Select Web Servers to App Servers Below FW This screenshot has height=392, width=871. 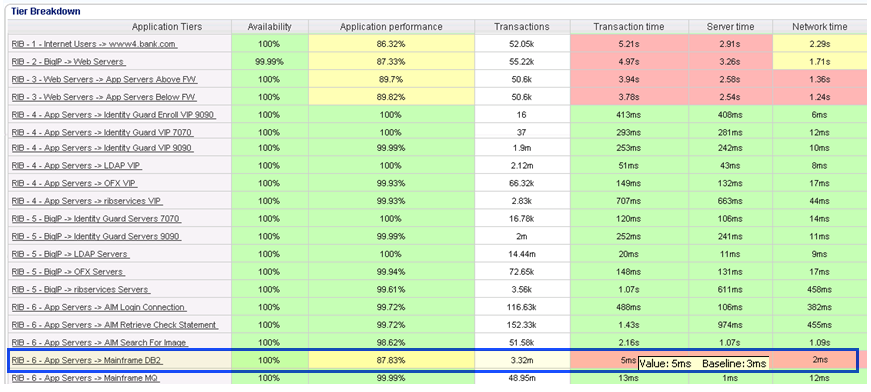point(104,97)
